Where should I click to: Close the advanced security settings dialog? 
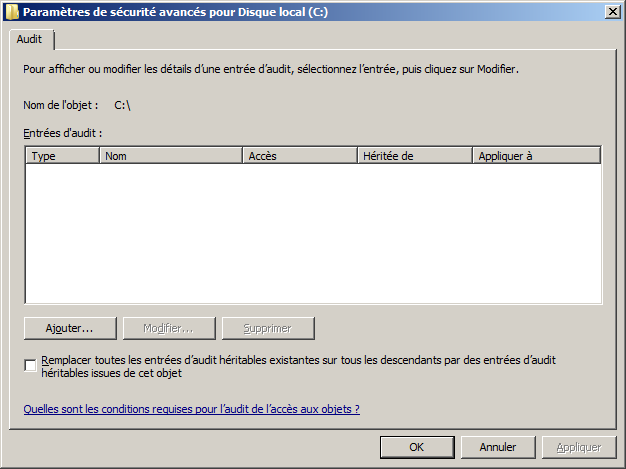[610, 11]
